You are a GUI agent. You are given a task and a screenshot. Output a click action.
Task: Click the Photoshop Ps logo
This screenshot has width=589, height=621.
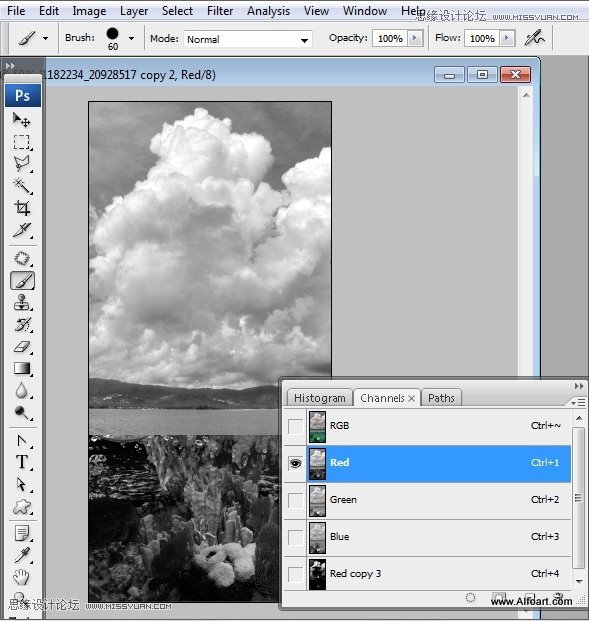23,95
